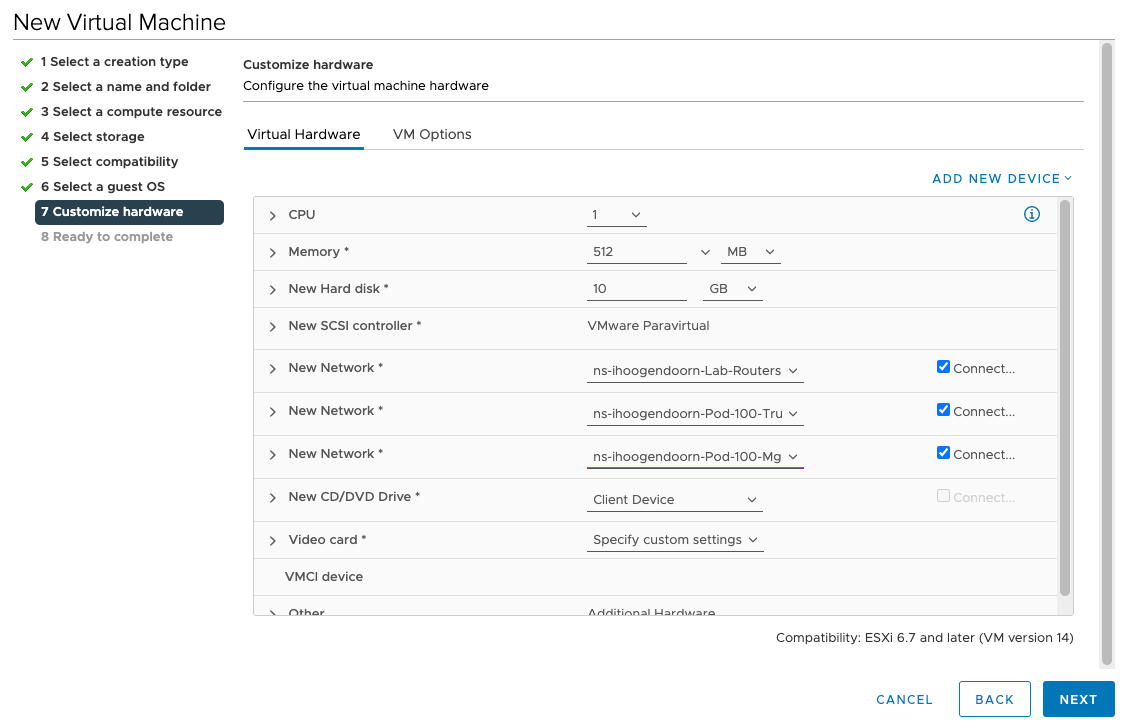Expand the New Hard disk row
Screen dimensions: 1126x726
(x=272, y=290)
